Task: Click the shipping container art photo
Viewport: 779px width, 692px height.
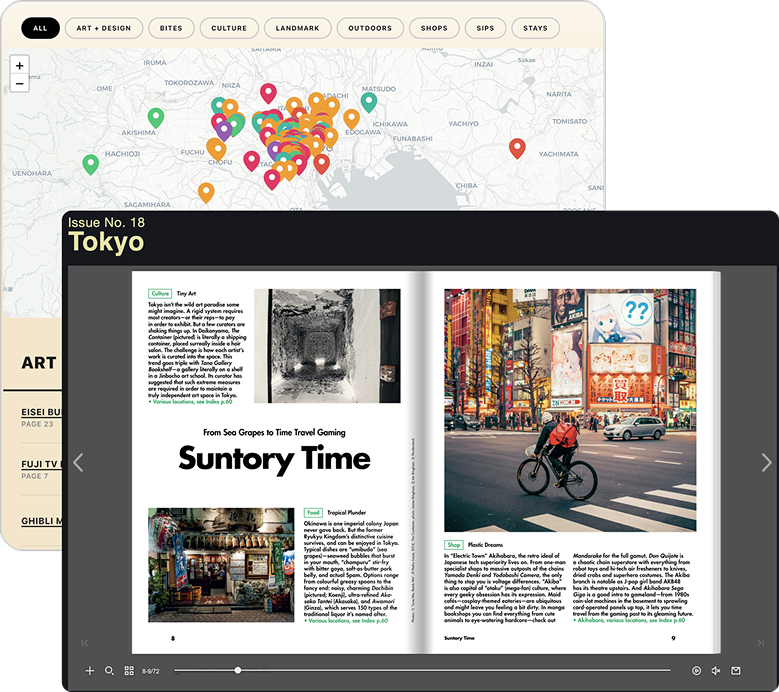Action: (x=327, y=346)
